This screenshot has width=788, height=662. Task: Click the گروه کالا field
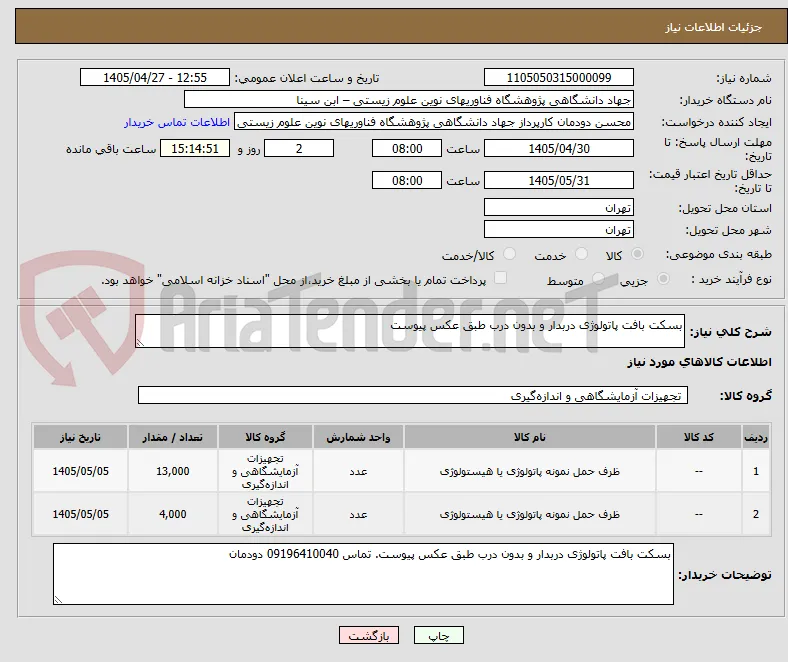(x=413, y=396)
